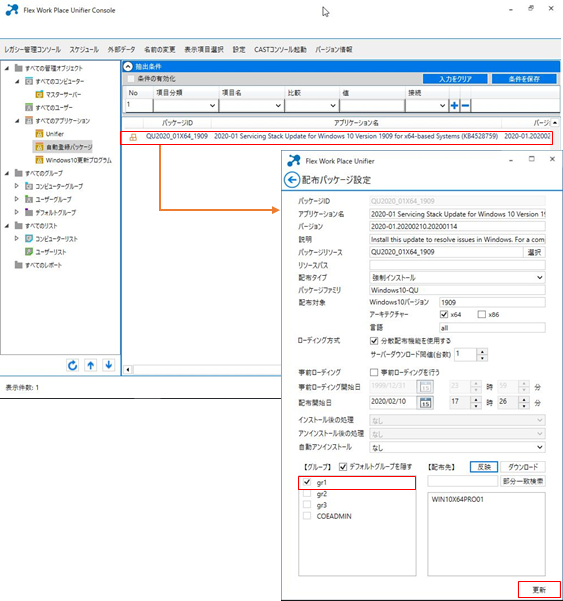
Task: Check the COEADMIN group checkbox
Action: tap(307, 516)
